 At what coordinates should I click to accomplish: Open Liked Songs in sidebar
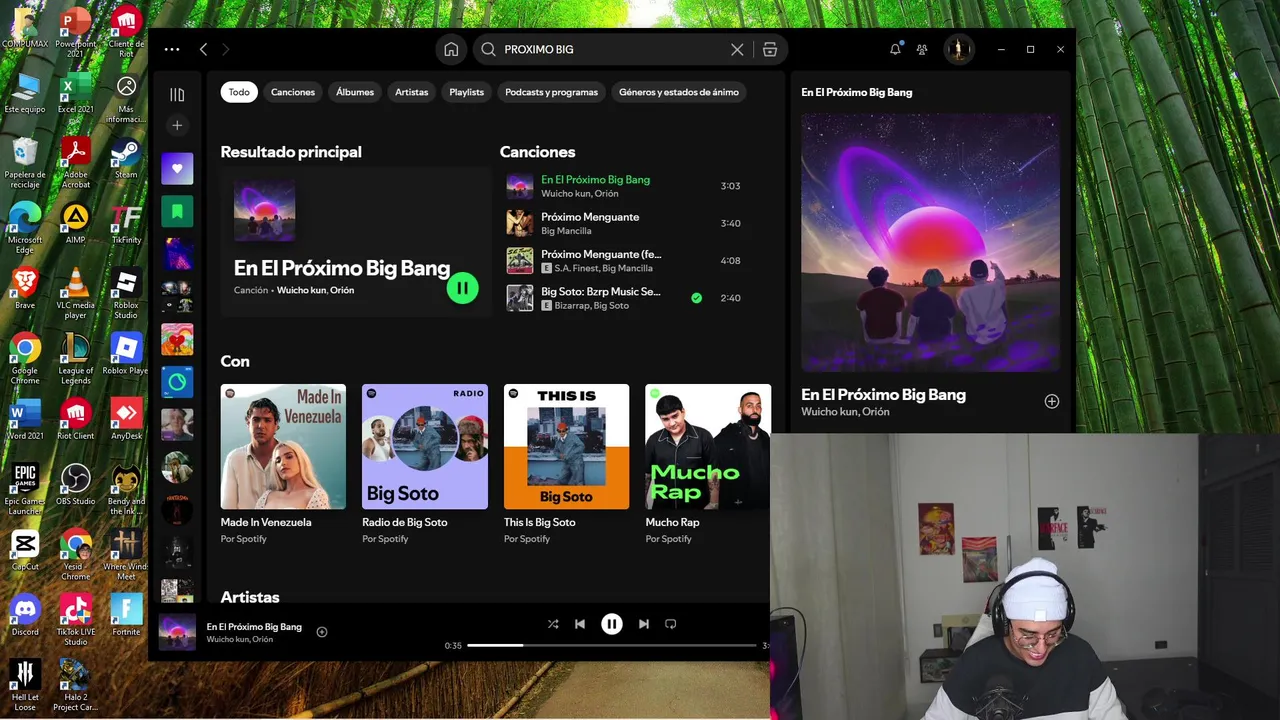click(x=177, y=169)
